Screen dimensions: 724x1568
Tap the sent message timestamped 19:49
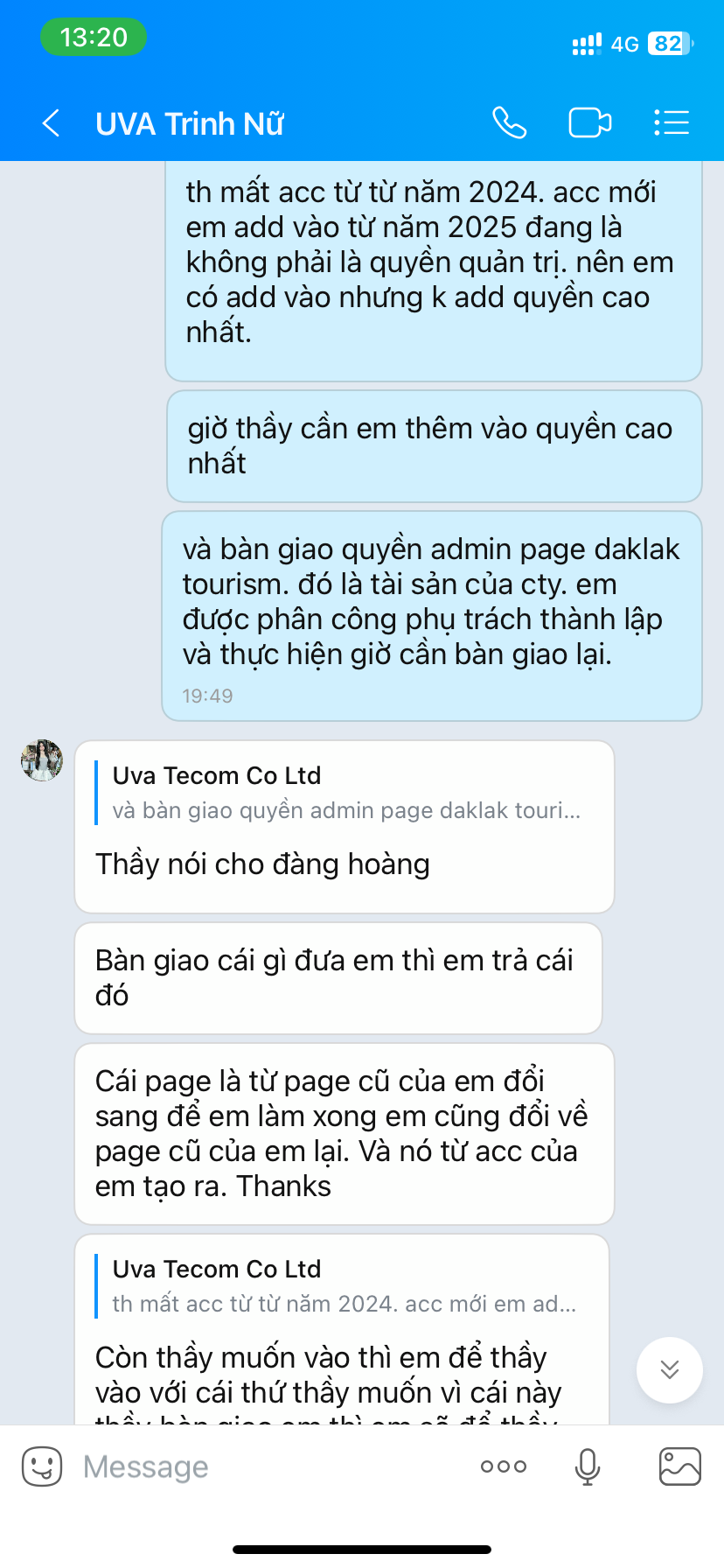click(x=432, y=617)
